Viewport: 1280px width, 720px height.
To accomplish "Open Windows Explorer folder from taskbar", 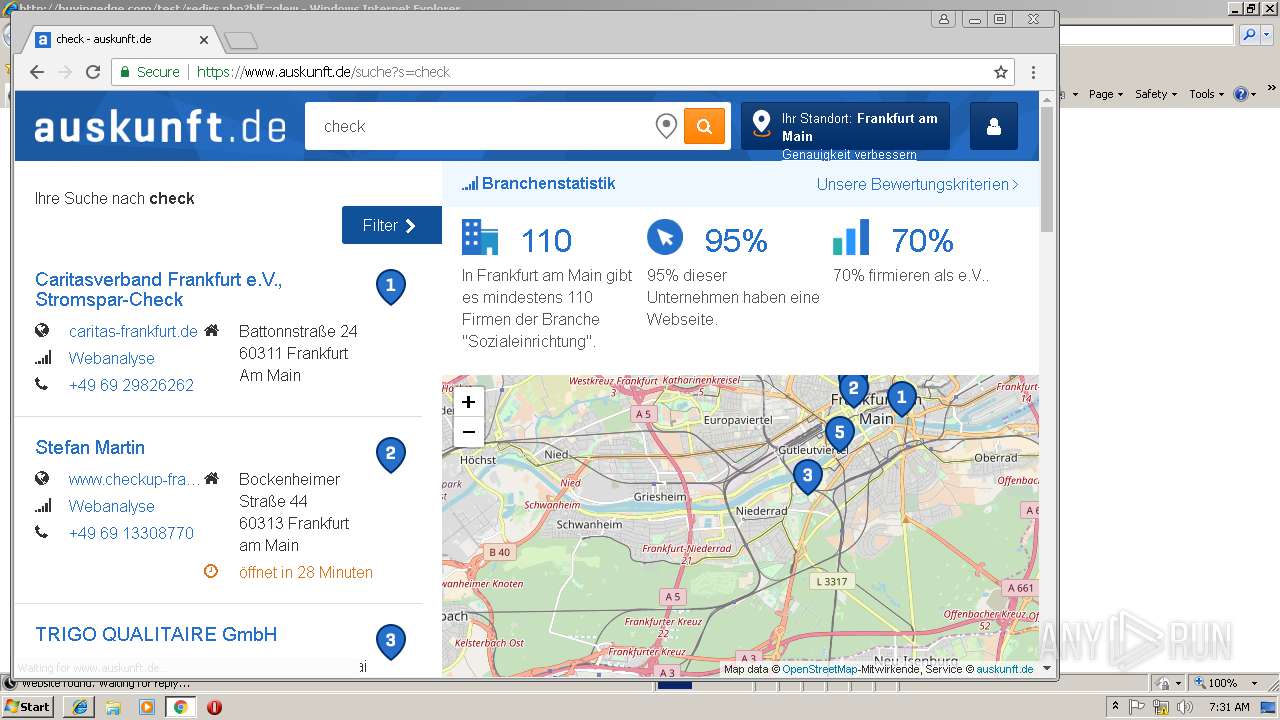I will coord(113,706).
